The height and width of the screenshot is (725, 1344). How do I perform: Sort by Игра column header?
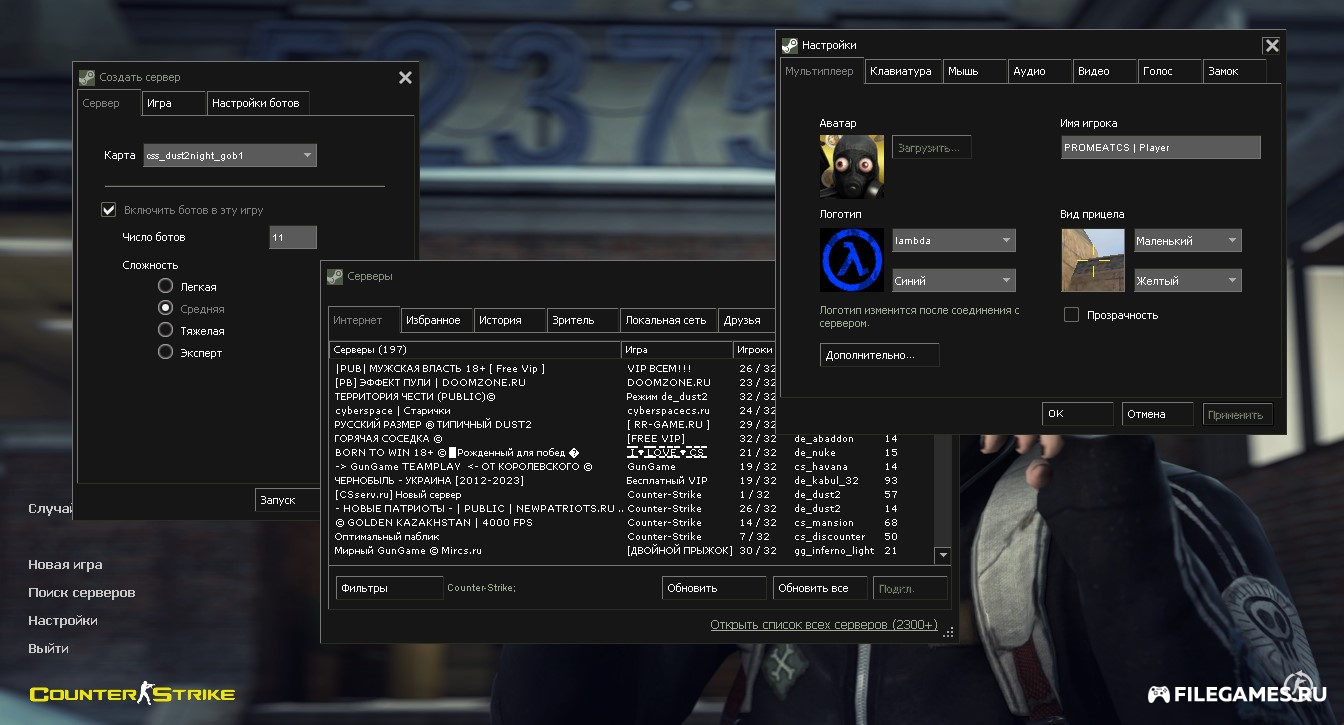(x=677, y=350)
